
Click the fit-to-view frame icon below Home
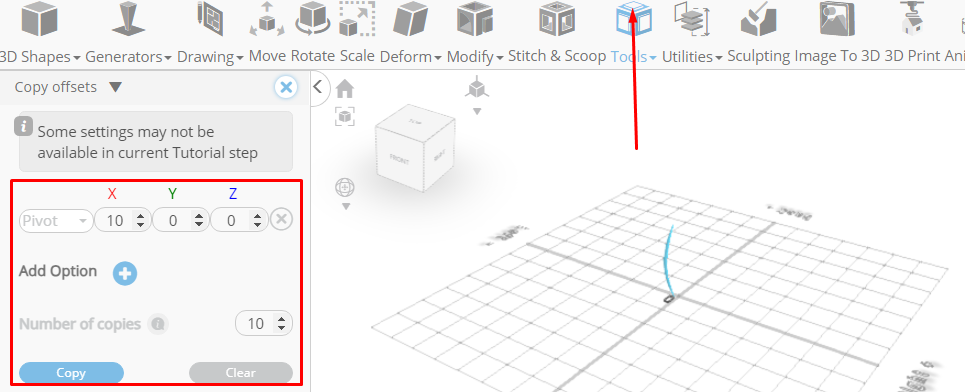point(345,116)
